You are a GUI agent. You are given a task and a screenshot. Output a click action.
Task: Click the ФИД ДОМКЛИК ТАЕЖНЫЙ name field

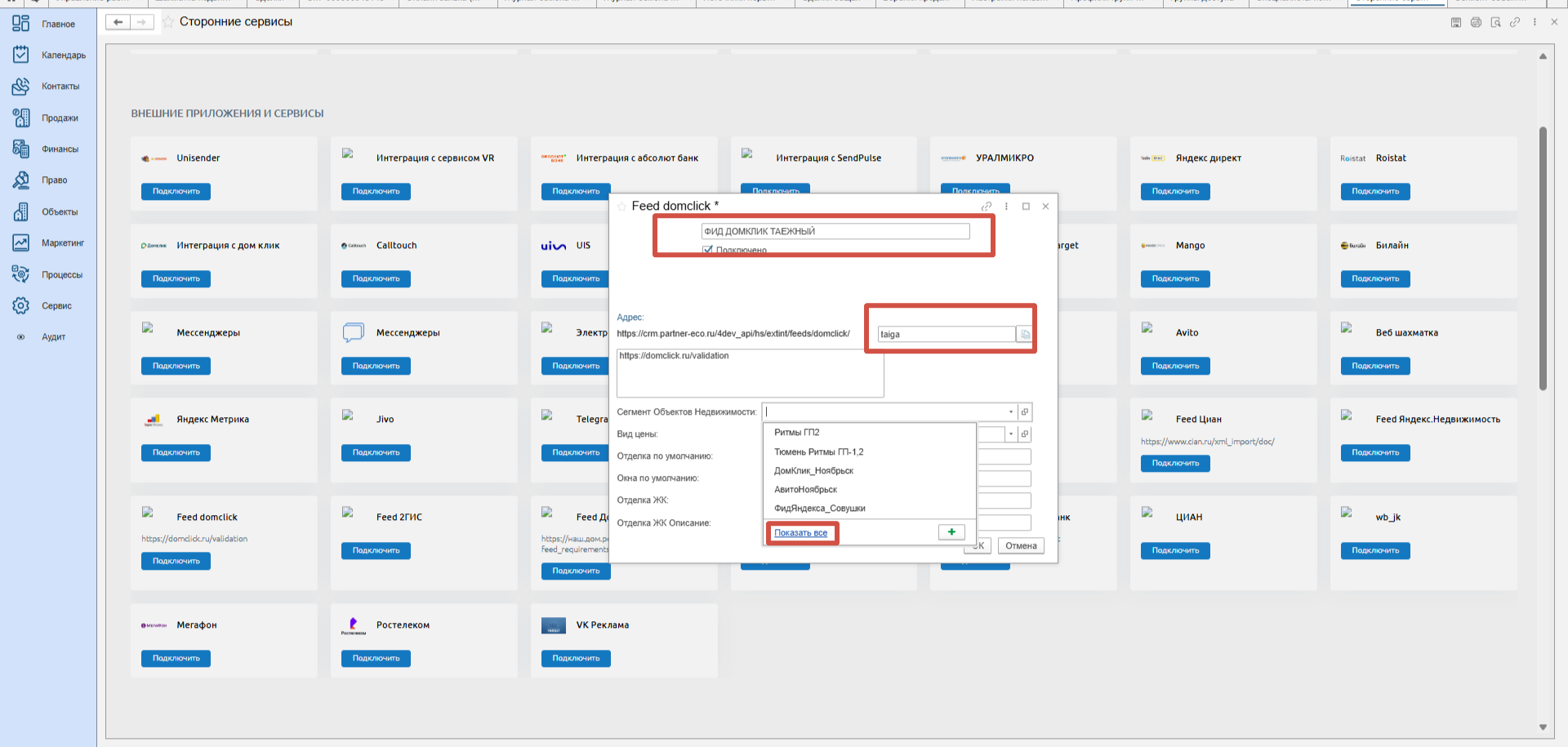point(835,232)
